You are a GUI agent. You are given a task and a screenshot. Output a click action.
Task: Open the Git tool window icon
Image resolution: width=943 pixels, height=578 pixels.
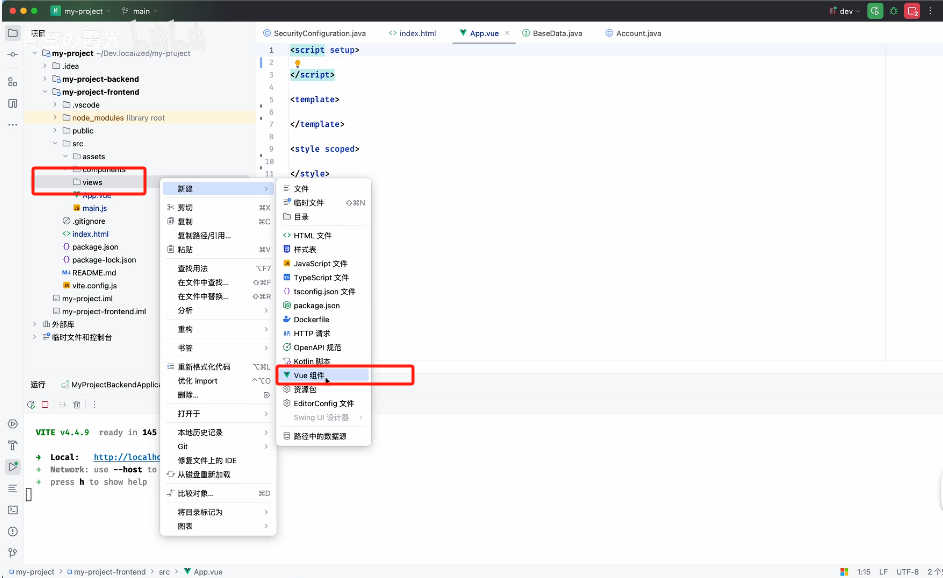tap(12, 553)
